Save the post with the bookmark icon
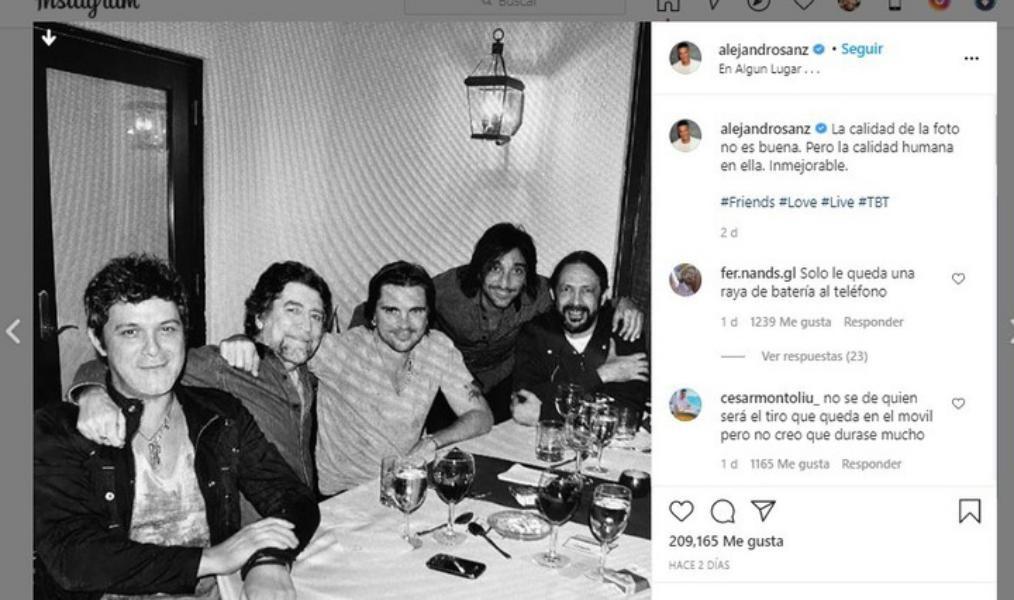Image resolution: width=1014 pixels, height=600 pixels. (969, 511)
